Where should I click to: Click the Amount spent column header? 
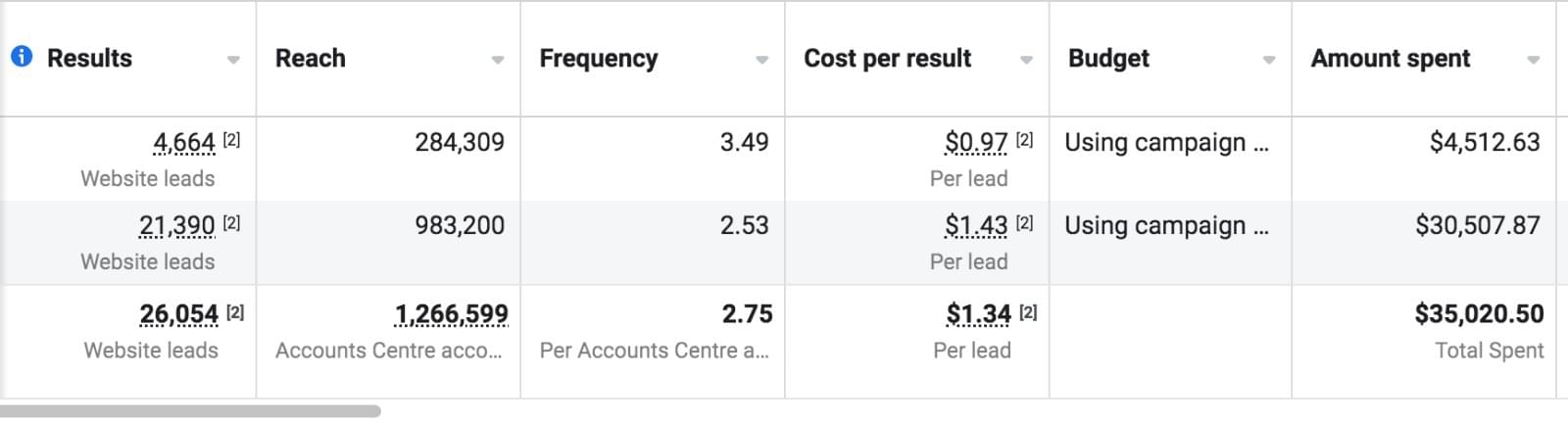coord(1390,59)
